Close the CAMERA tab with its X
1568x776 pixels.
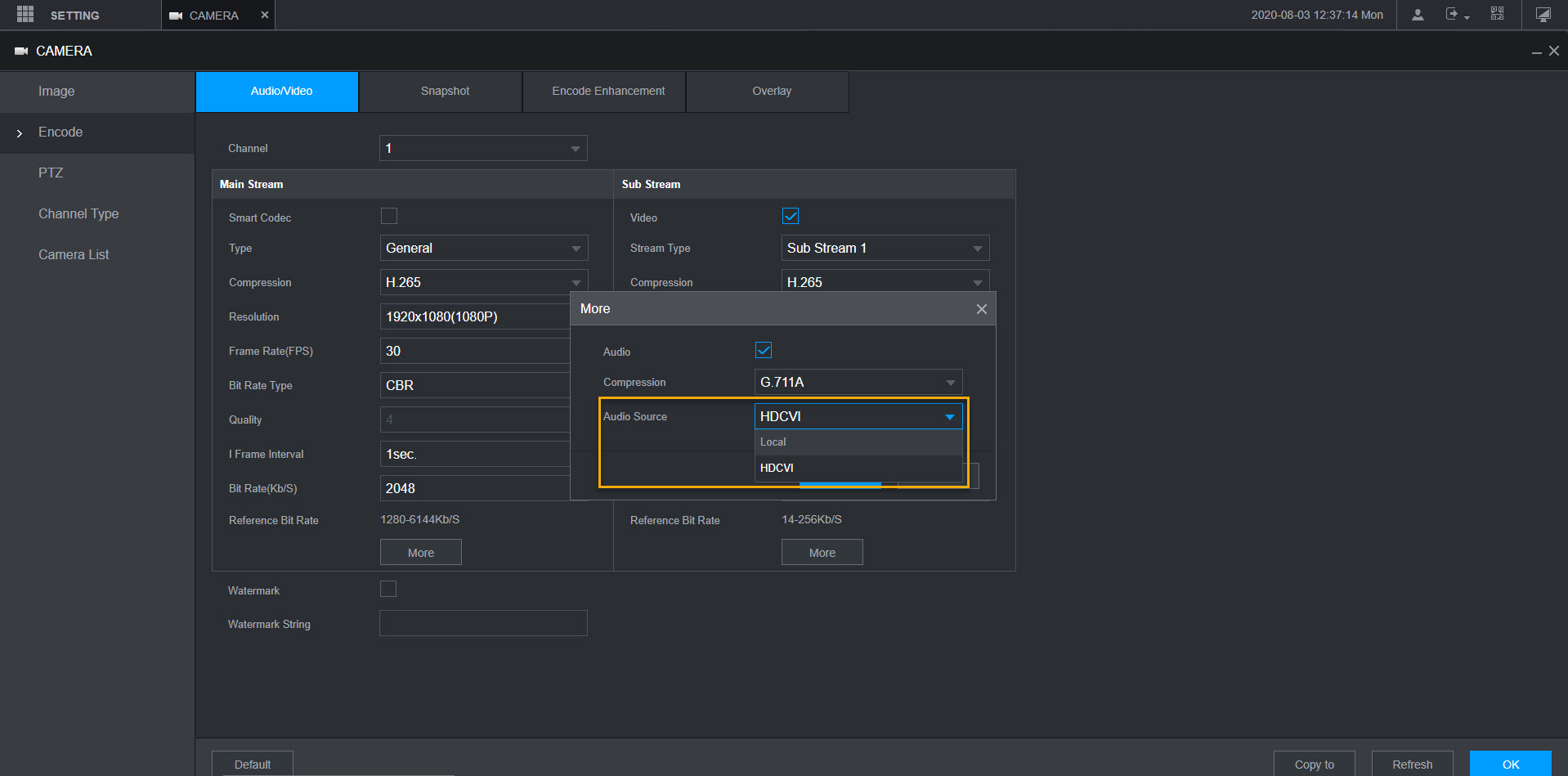264,15
